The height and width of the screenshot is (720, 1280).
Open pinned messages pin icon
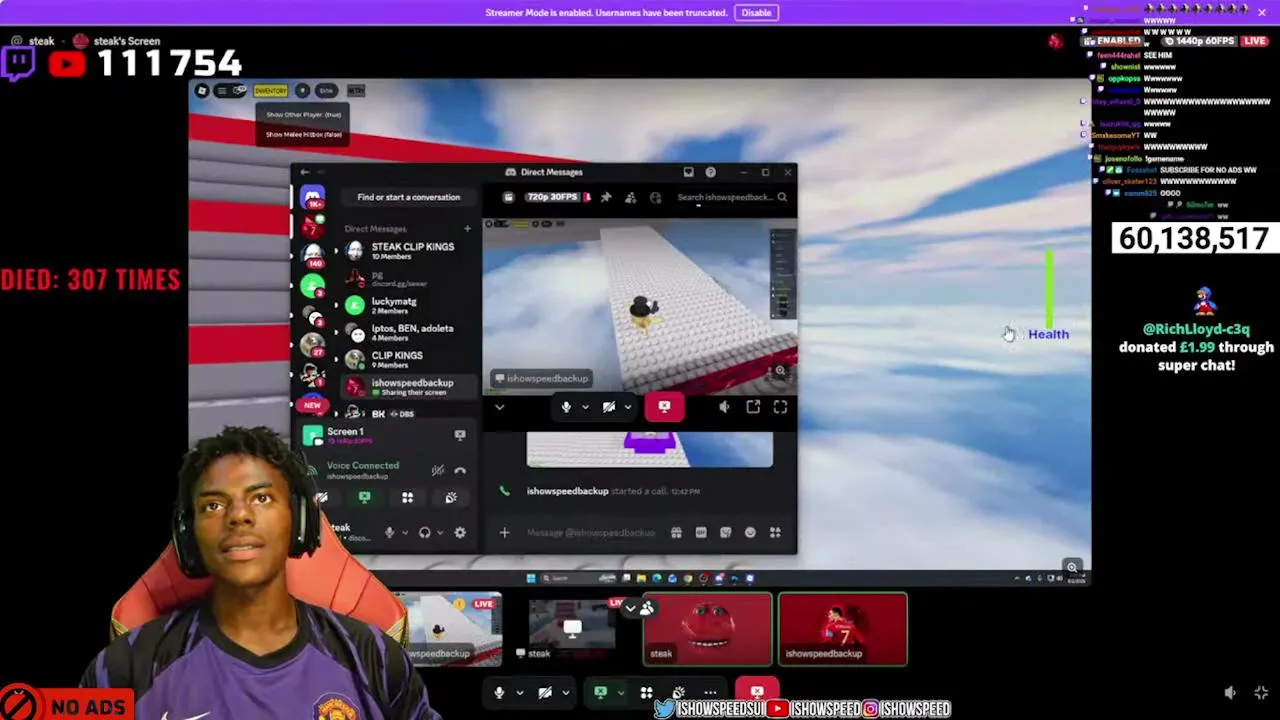click(x=606, y=197)
